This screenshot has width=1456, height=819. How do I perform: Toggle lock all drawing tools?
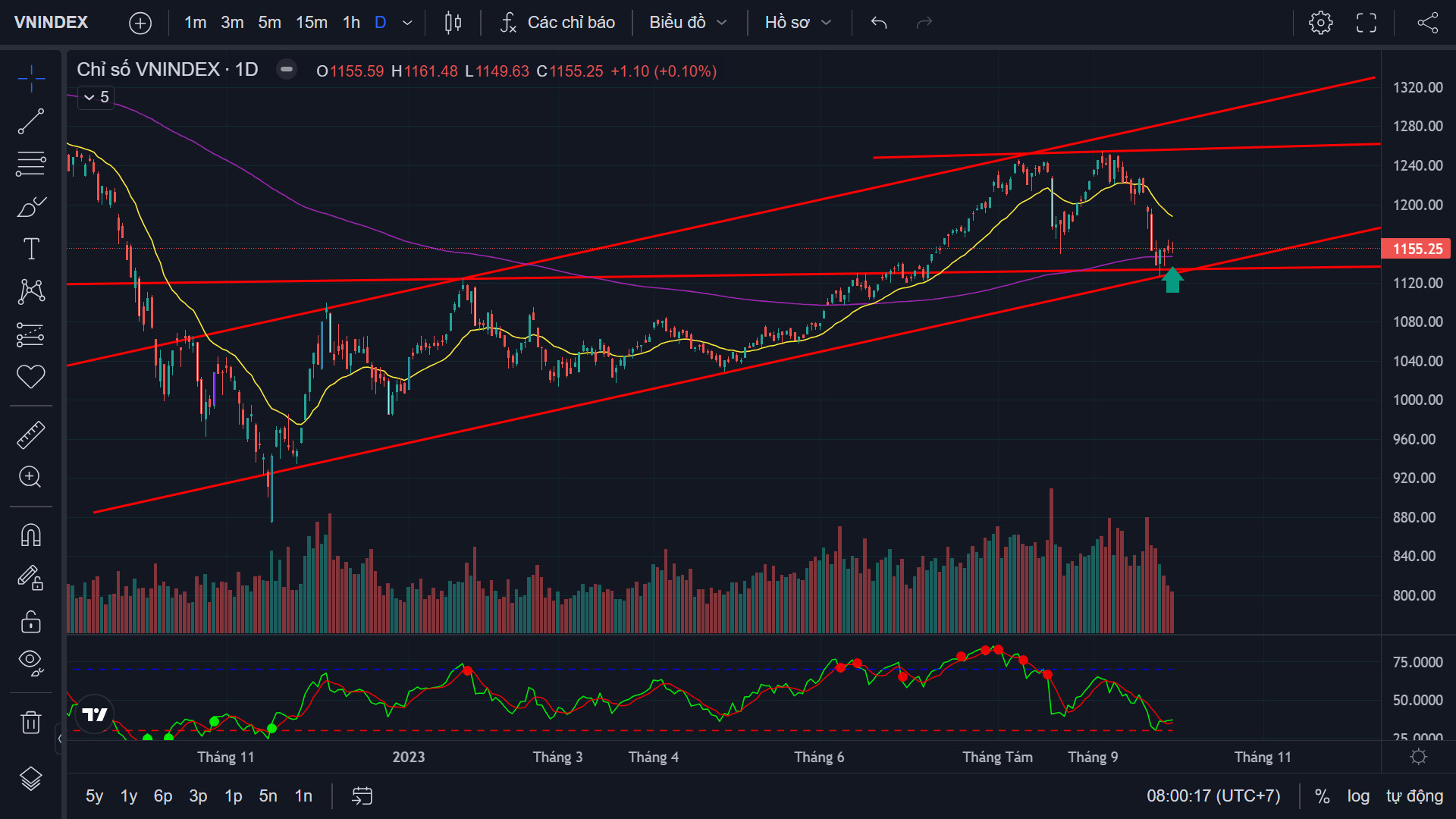point(31,622)
